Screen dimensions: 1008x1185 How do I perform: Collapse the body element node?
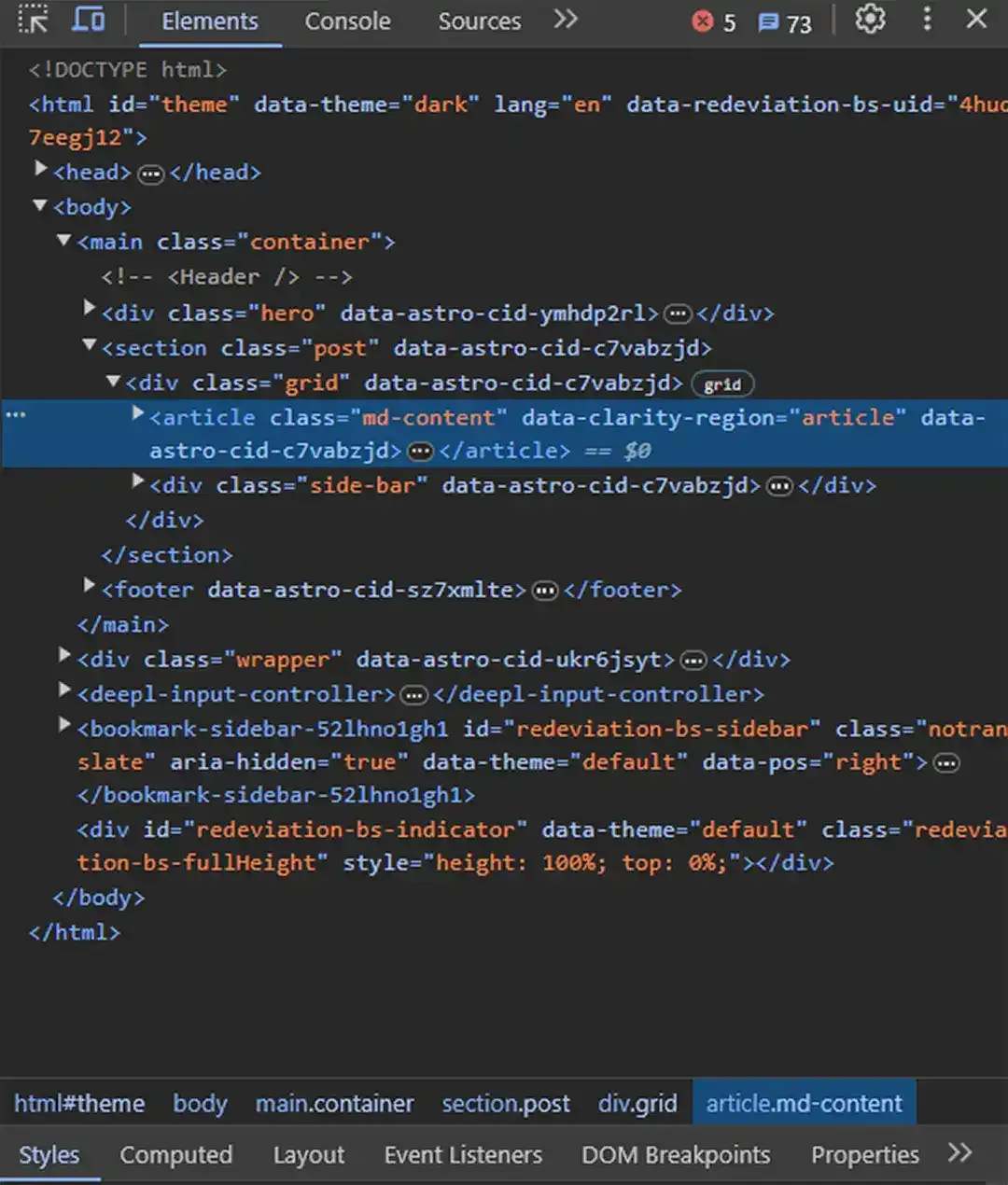point(40,205)
